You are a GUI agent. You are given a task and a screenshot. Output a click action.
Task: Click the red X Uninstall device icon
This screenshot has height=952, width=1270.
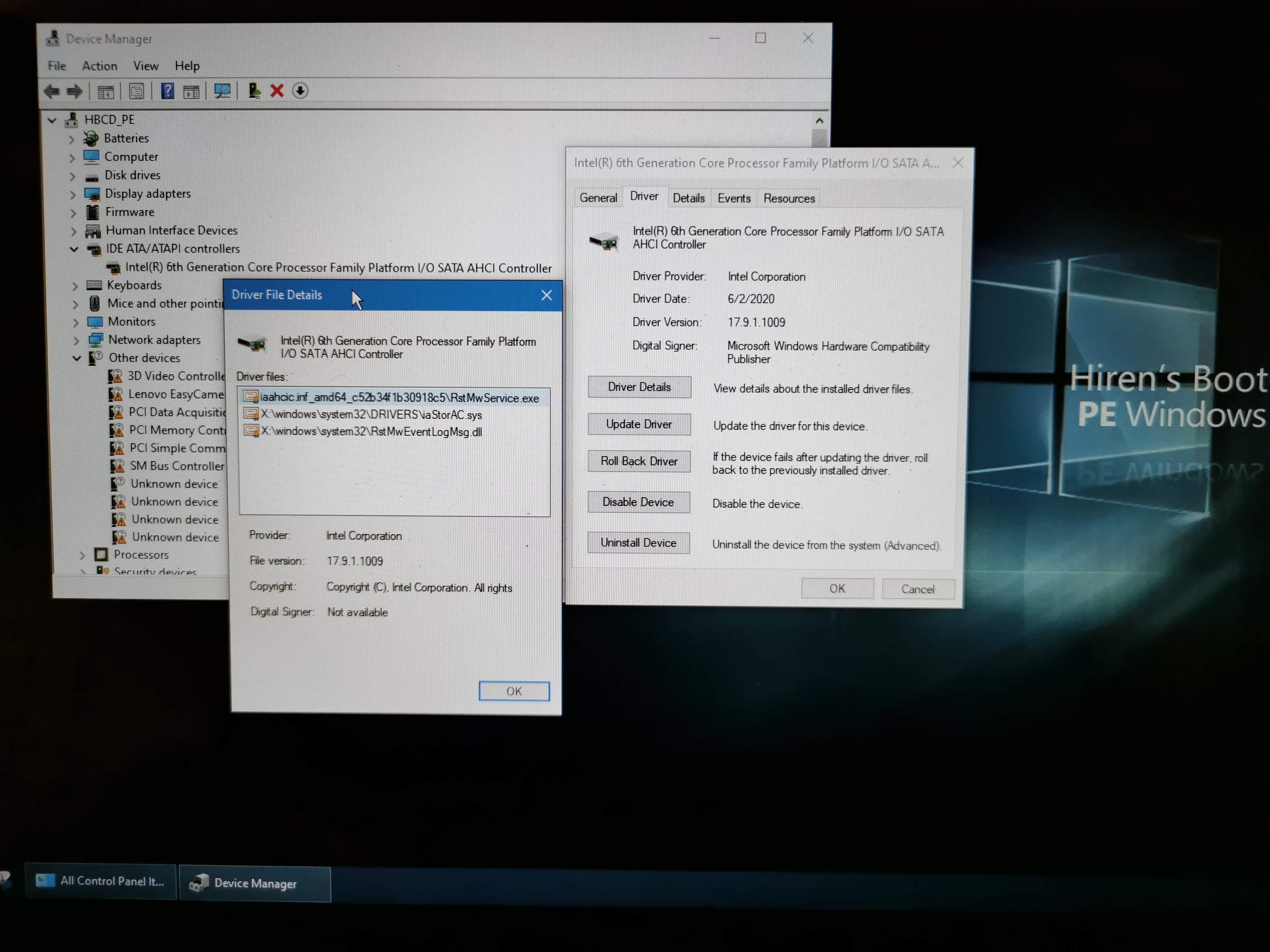pos(277,91)
